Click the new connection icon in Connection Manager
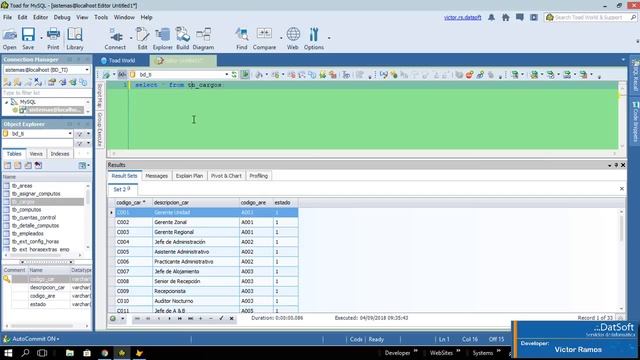Image resolution: width=640 pixels, height=360 pixels. (7, 82)
